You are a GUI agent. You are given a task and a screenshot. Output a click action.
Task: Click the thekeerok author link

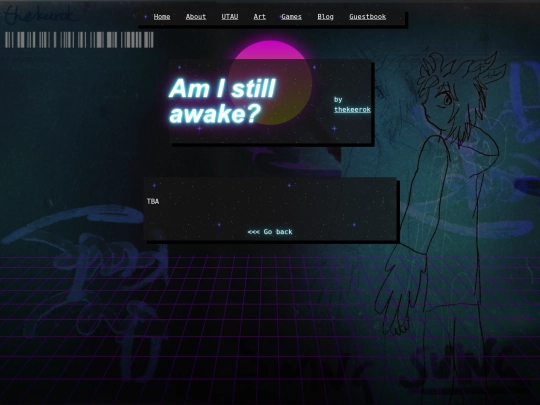(x=352, y=110)
